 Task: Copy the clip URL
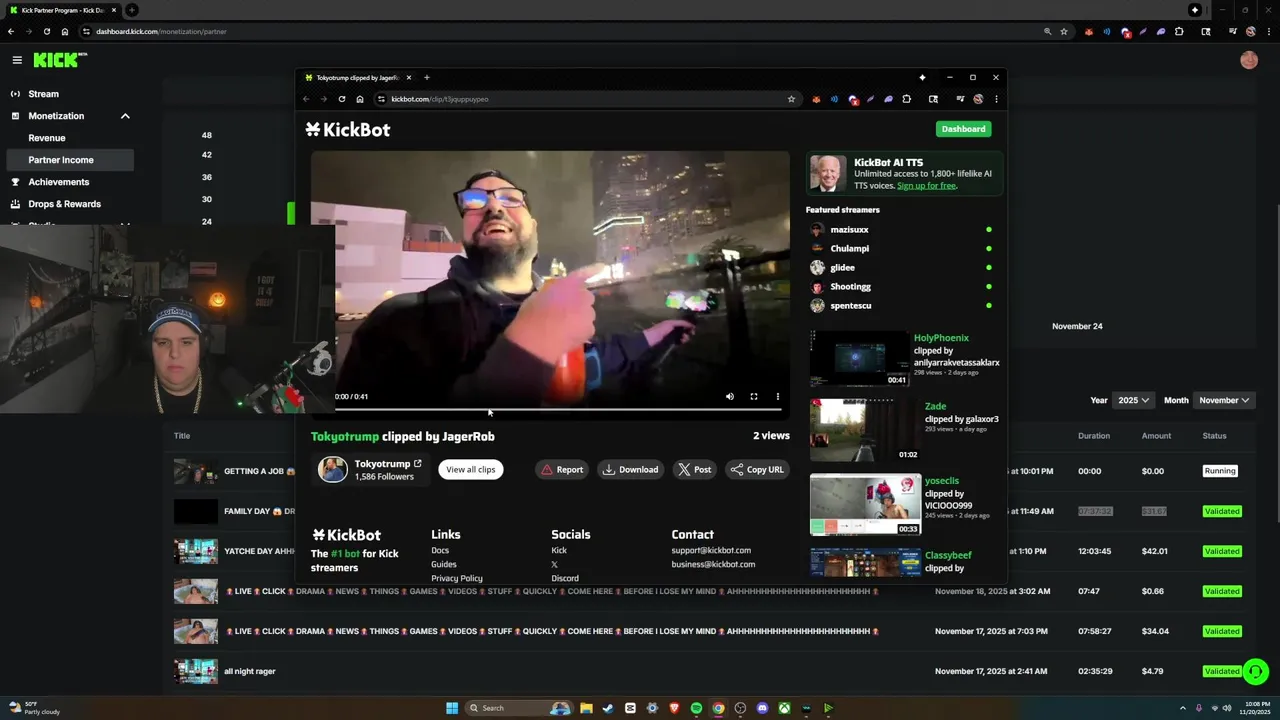(x=757, y=469)
